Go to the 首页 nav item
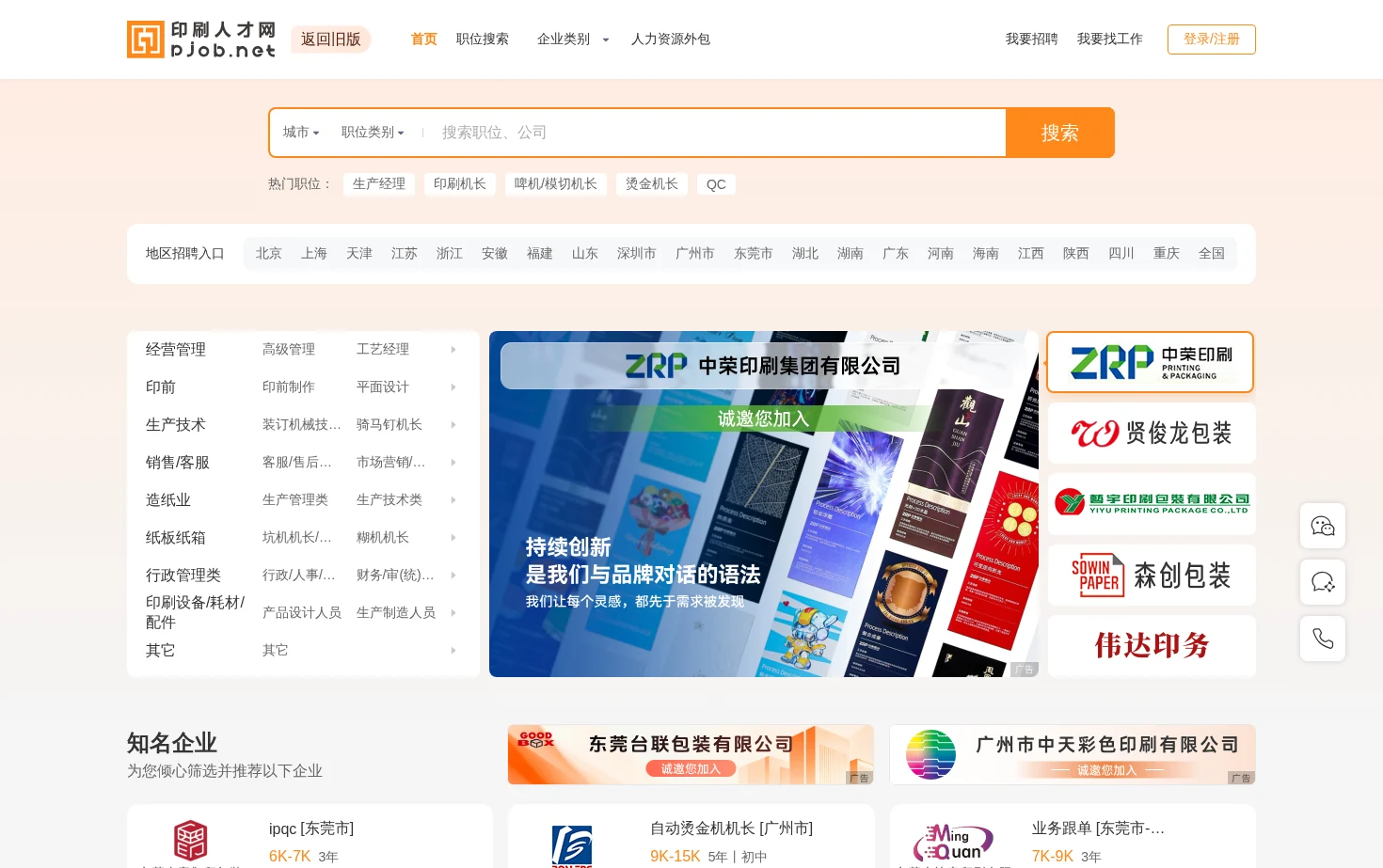Image resolution: width=1383 pixels, height=868 pixels. click(424, 39)
